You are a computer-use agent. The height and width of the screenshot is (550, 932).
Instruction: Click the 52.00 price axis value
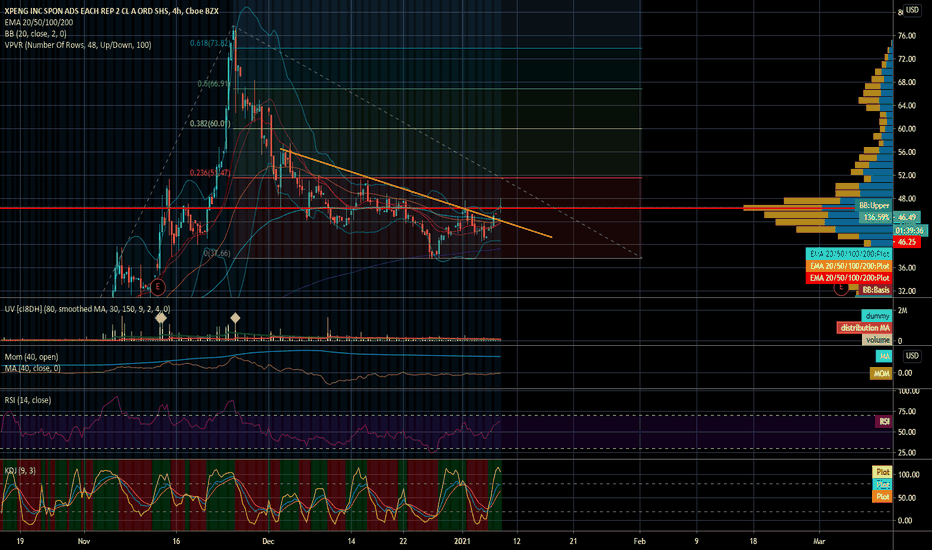tap(906, 175)
